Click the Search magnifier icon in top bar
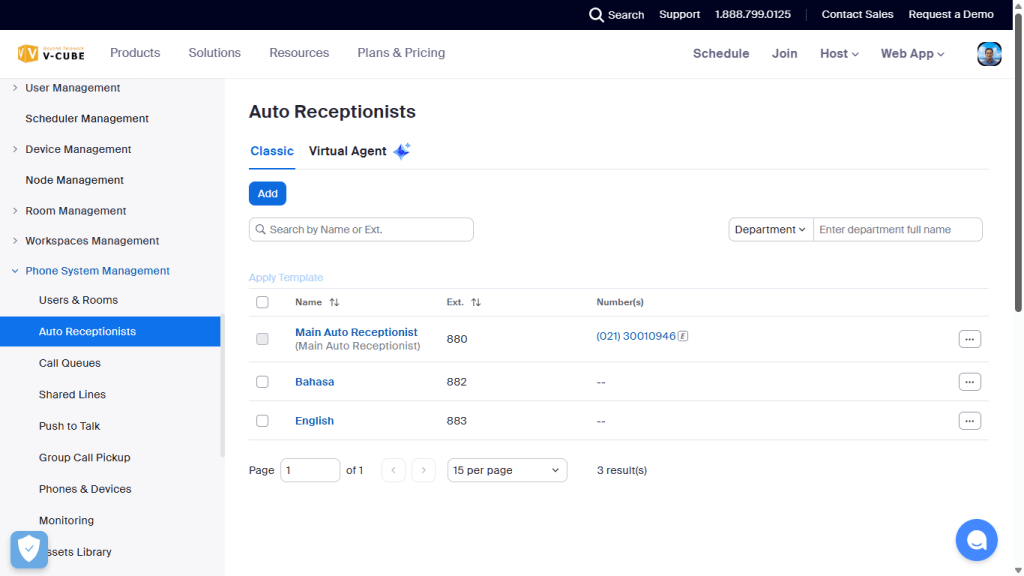This screenshot has width=1024, height=576. tap(596, 15)
